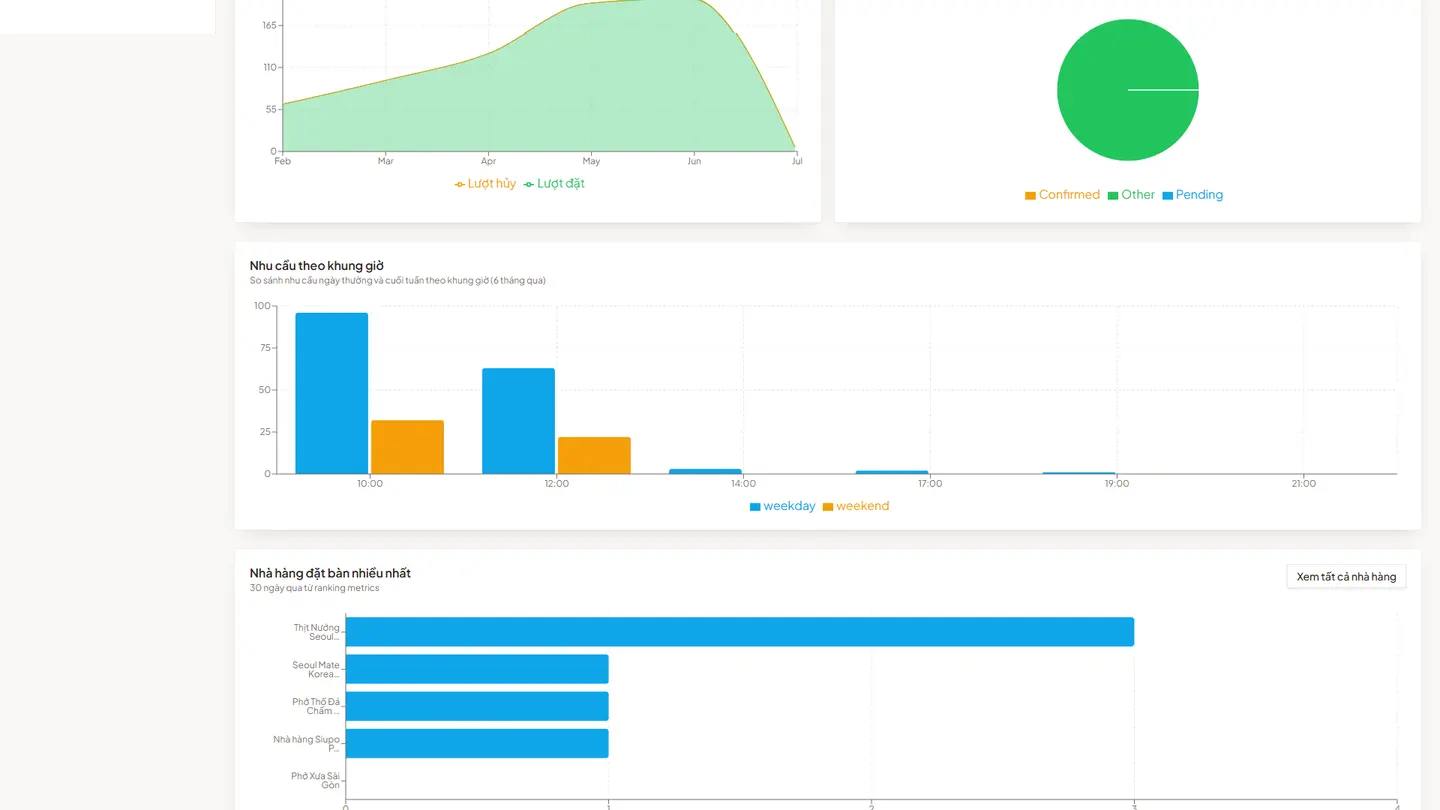The width and height of the screenshot is (1440, 810).
Task: Click the 12:00 weekday blue bar
Action: point(518,421)
